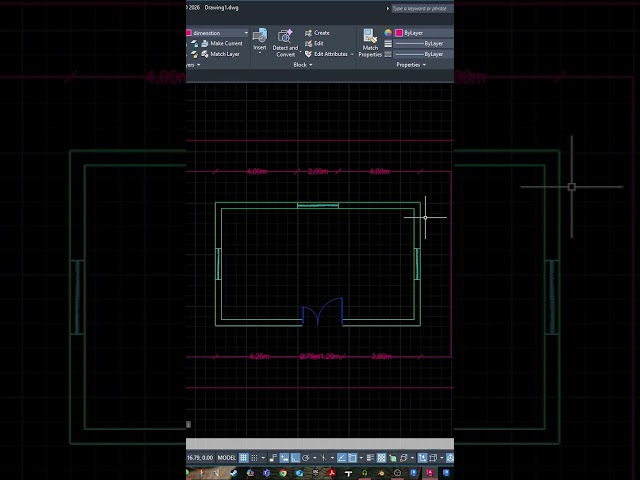
Task: Select the blue double door block
Action: point(322,312)
